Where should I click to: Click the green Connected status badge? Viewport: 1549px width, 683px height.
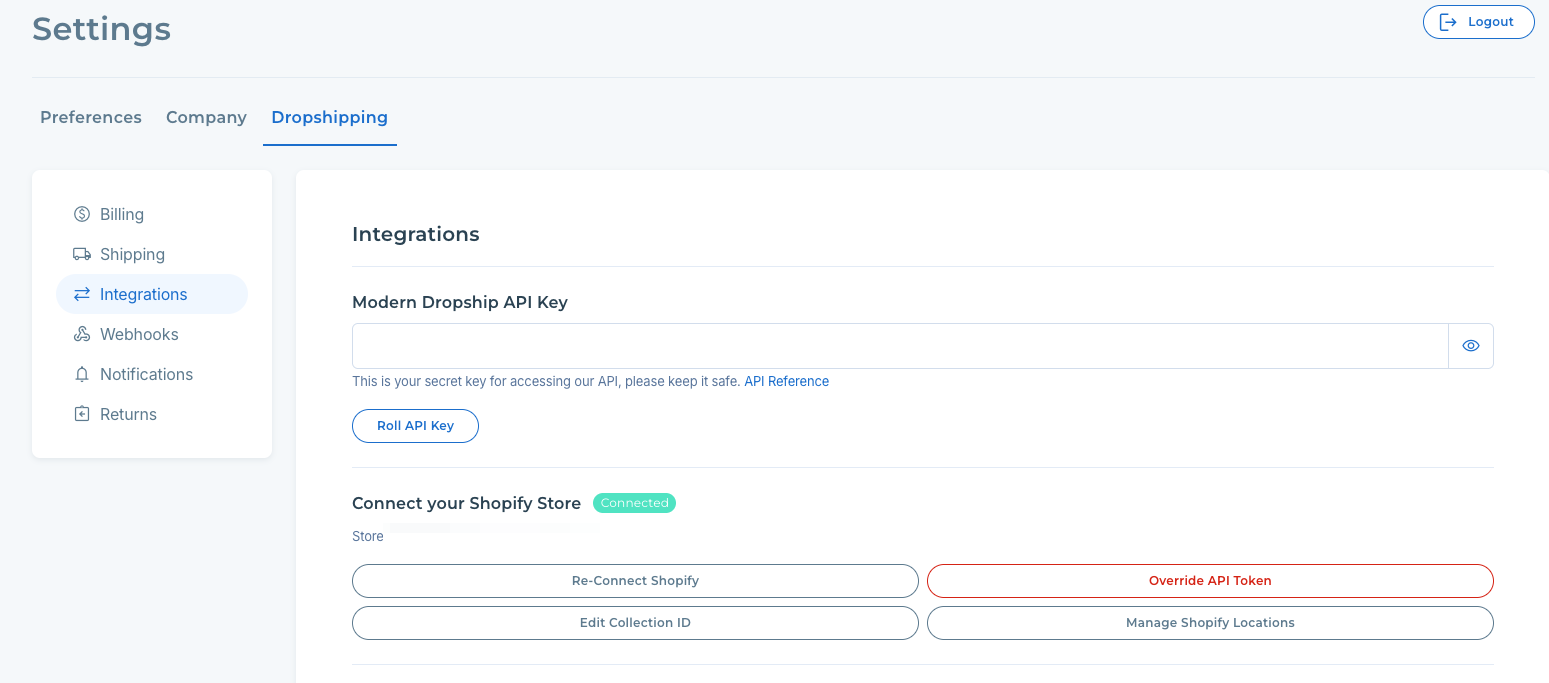634,503
